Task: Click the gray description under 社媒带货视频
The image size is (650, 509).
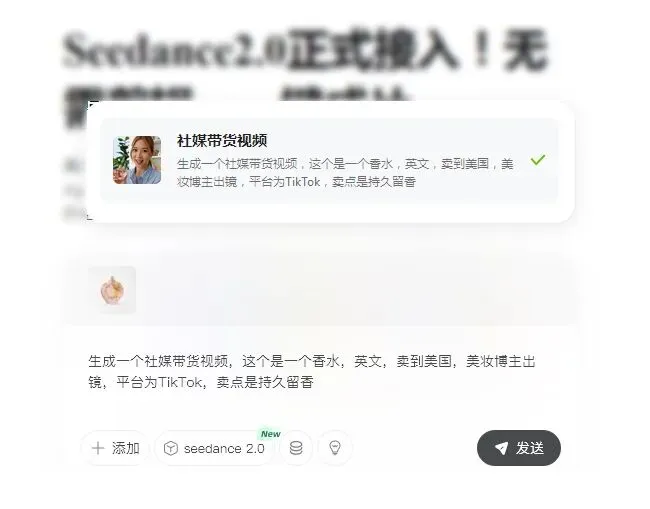Action: (345, 173)
